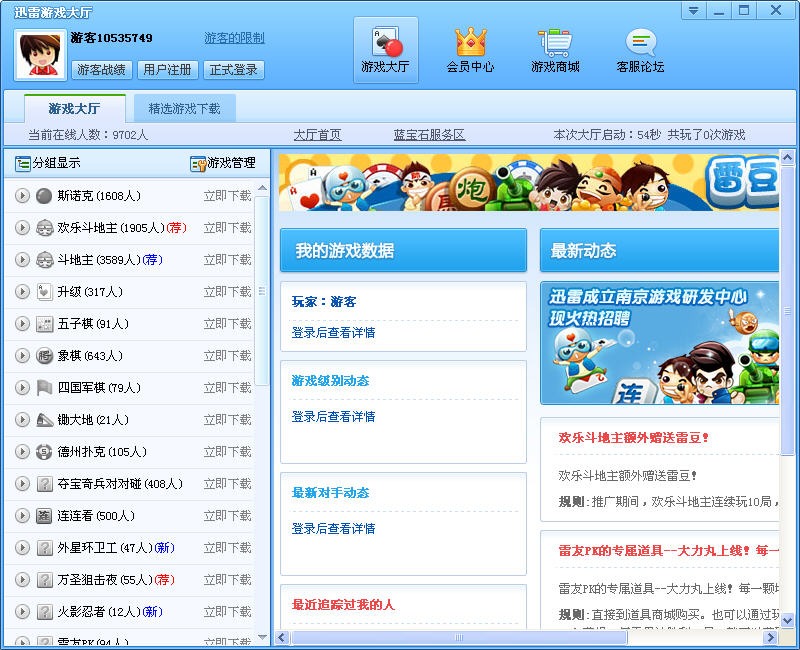Click the 连连看 tile icon
Screen dimensions: 800x650
[44, 516]
